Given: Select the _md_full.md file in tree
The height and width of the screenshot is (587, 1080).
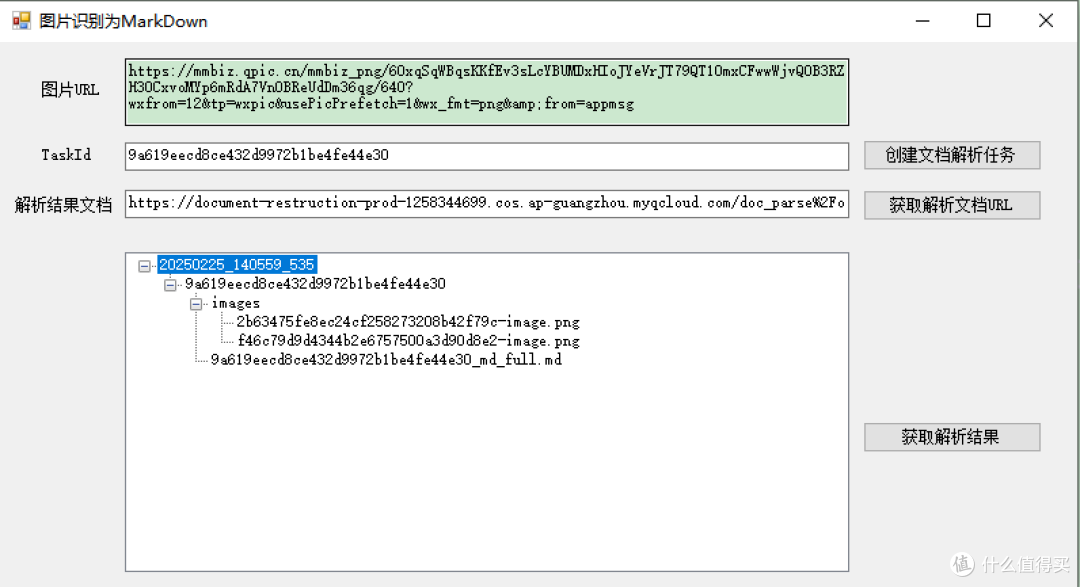Looking at the screenshot, I should click(x=386, y=359).
